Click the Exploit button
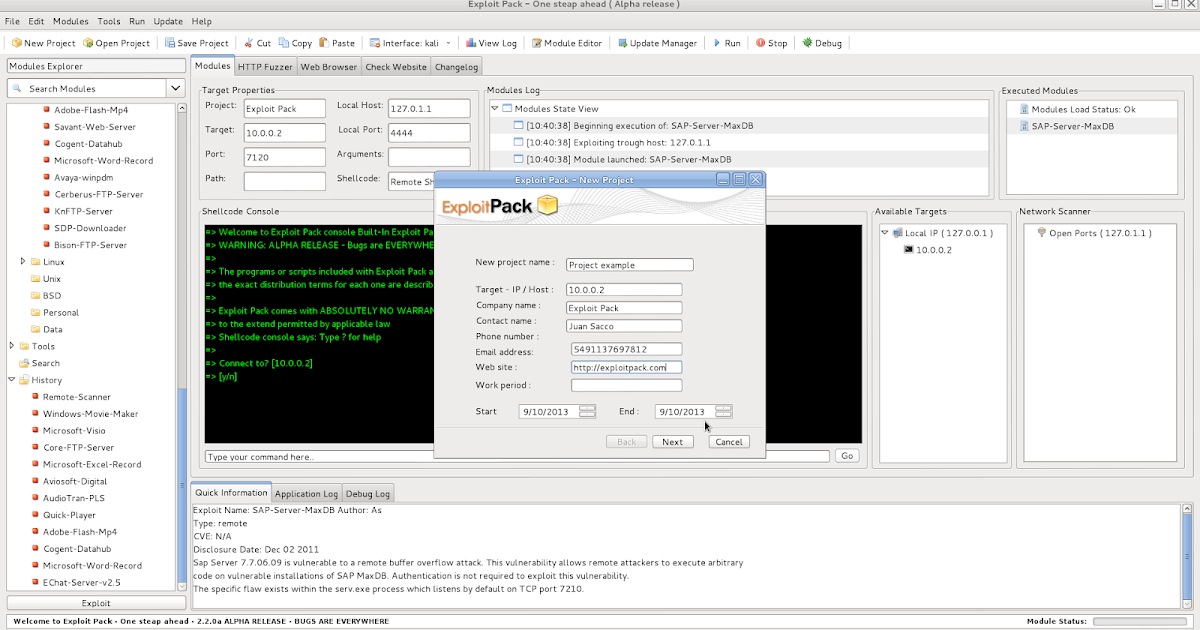 tap(96, 604)
